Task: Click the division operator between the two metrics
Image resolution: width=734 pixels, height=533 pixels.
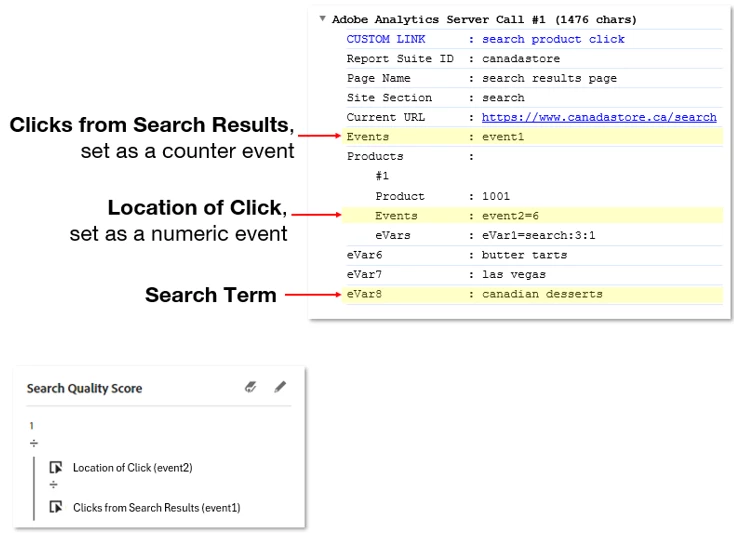Action: 53,484
